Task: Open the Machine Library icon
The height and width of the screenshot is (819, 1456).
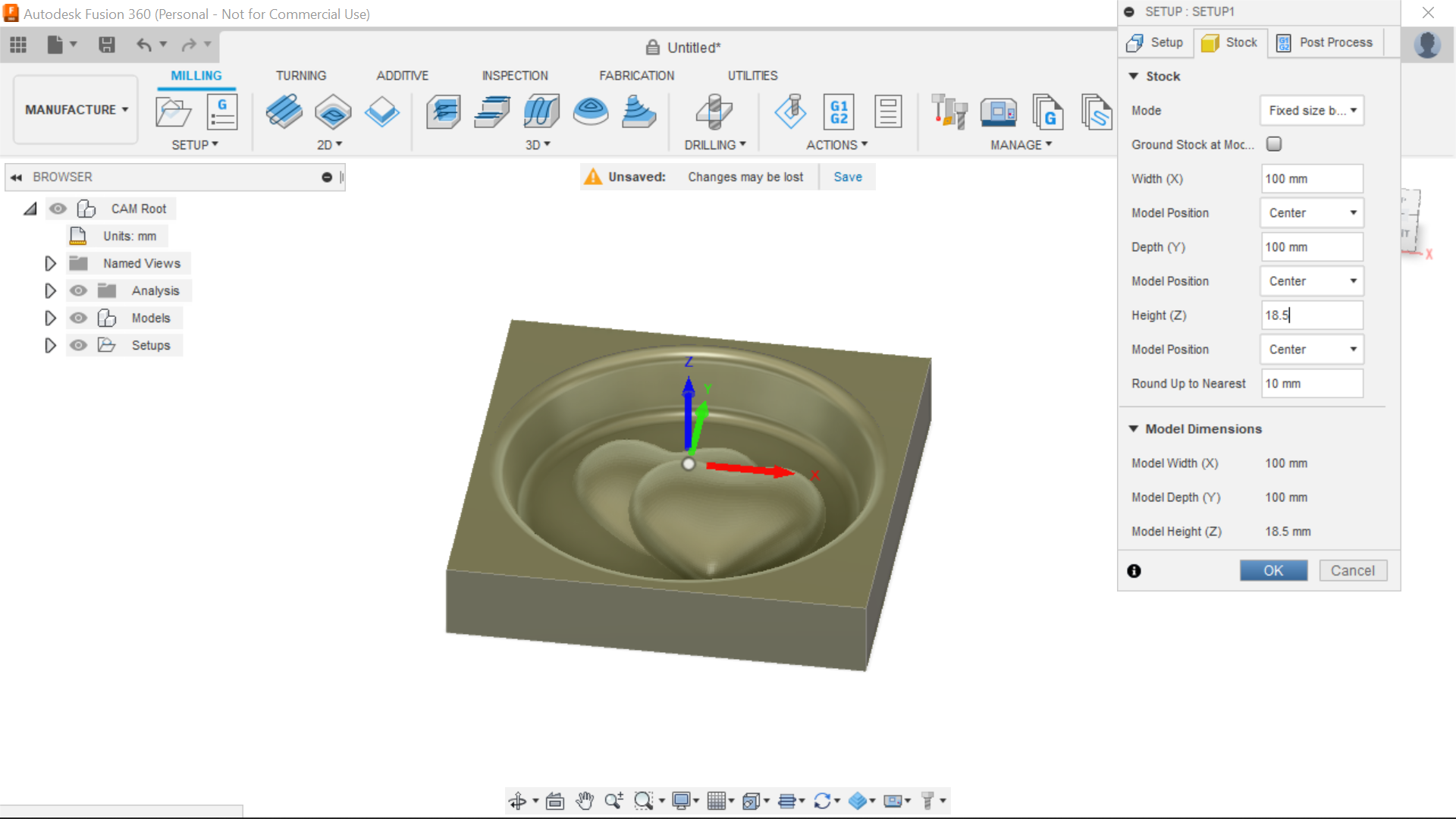Action: [999, 111]
